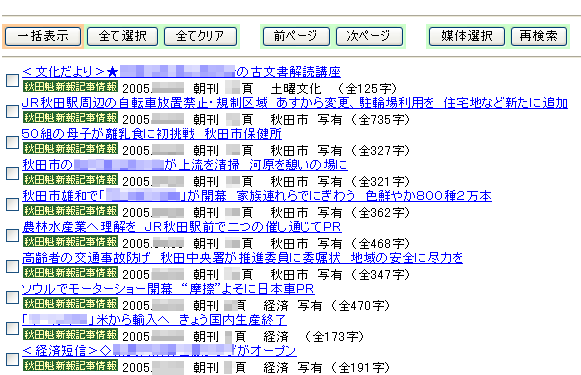Open link 50組の母子が離乳食に初挑戦

[x=152, y=134]
